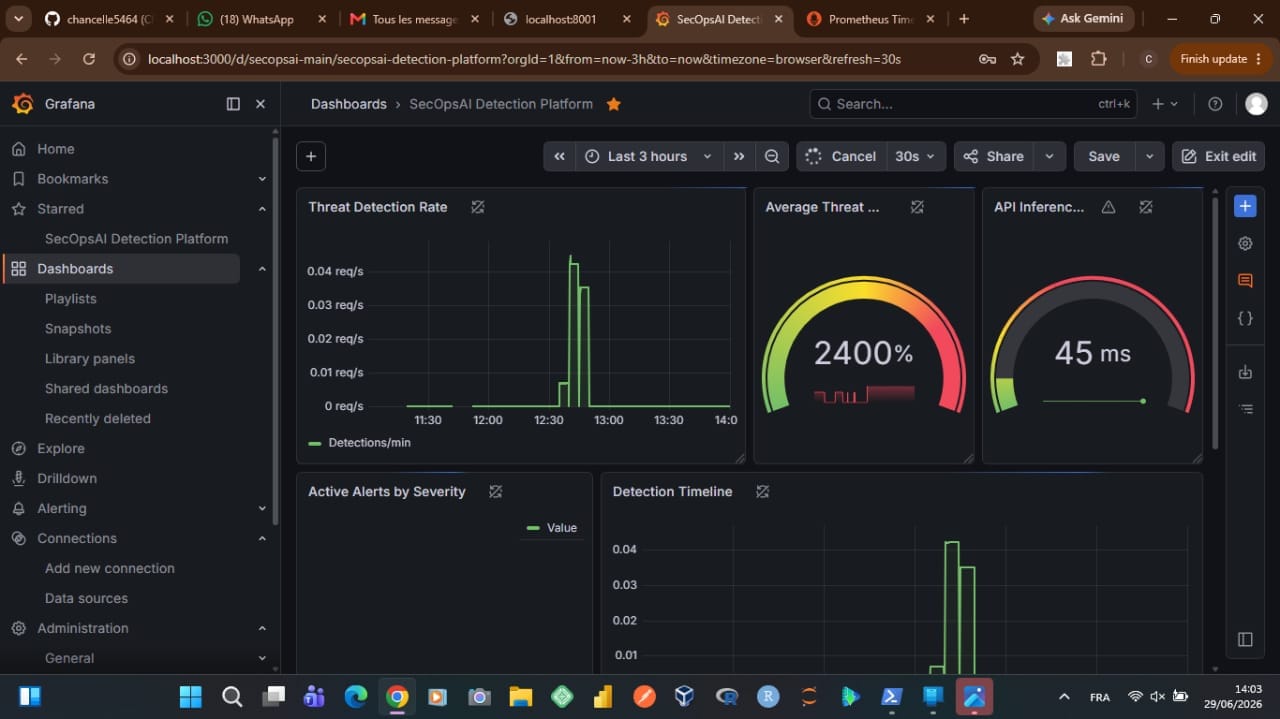This screenshot has width=1280, height=719.
Task: Click the add panel plus button
Action: pyautogui.click(x=311, y=156)
